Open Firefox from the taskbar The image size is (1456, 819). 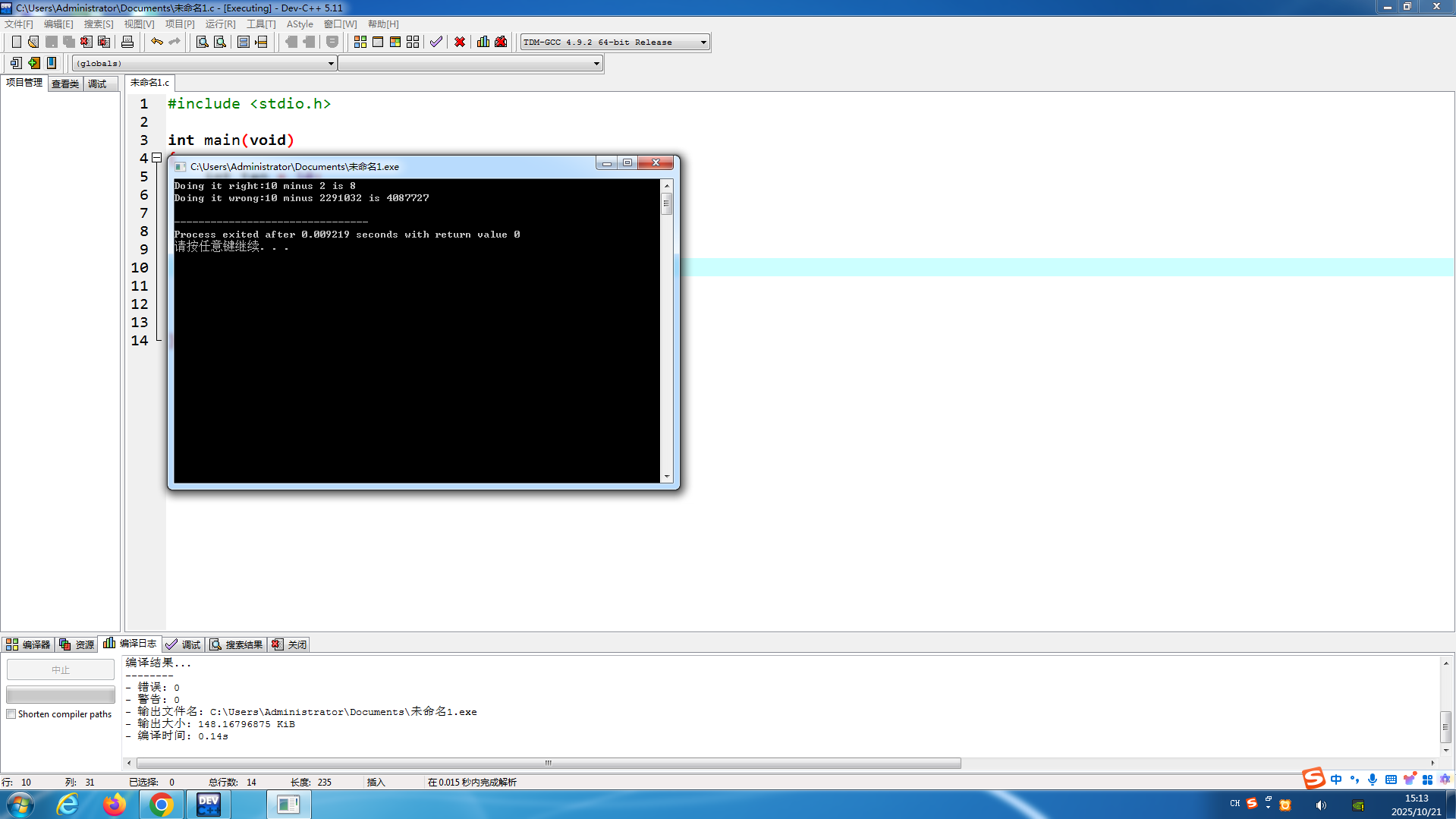[x=115, y=805]
